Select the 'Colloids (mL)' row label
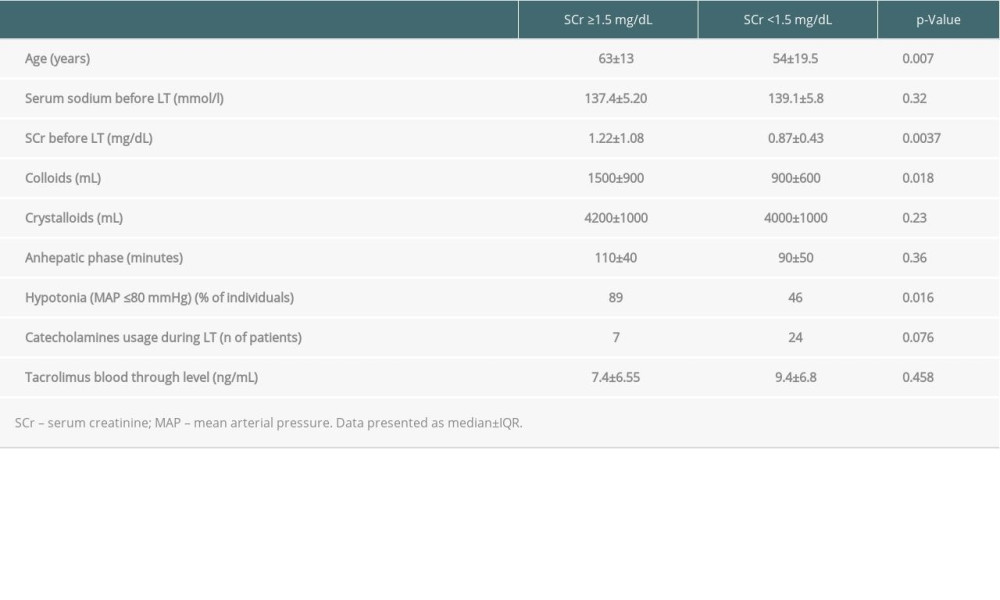 point(63,178)
